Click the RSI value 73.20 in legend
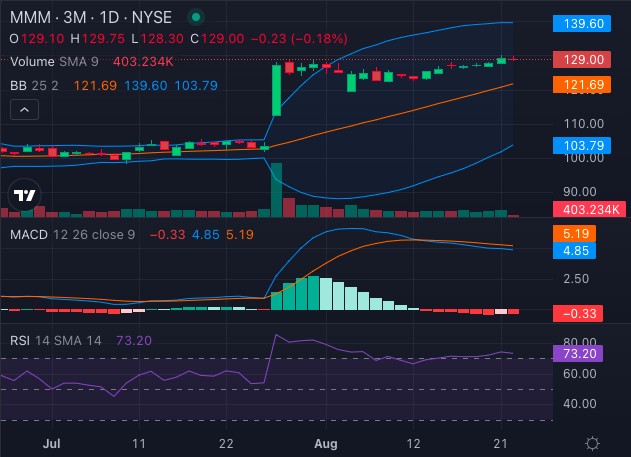The image size is (631, 457). click(134, 341)
